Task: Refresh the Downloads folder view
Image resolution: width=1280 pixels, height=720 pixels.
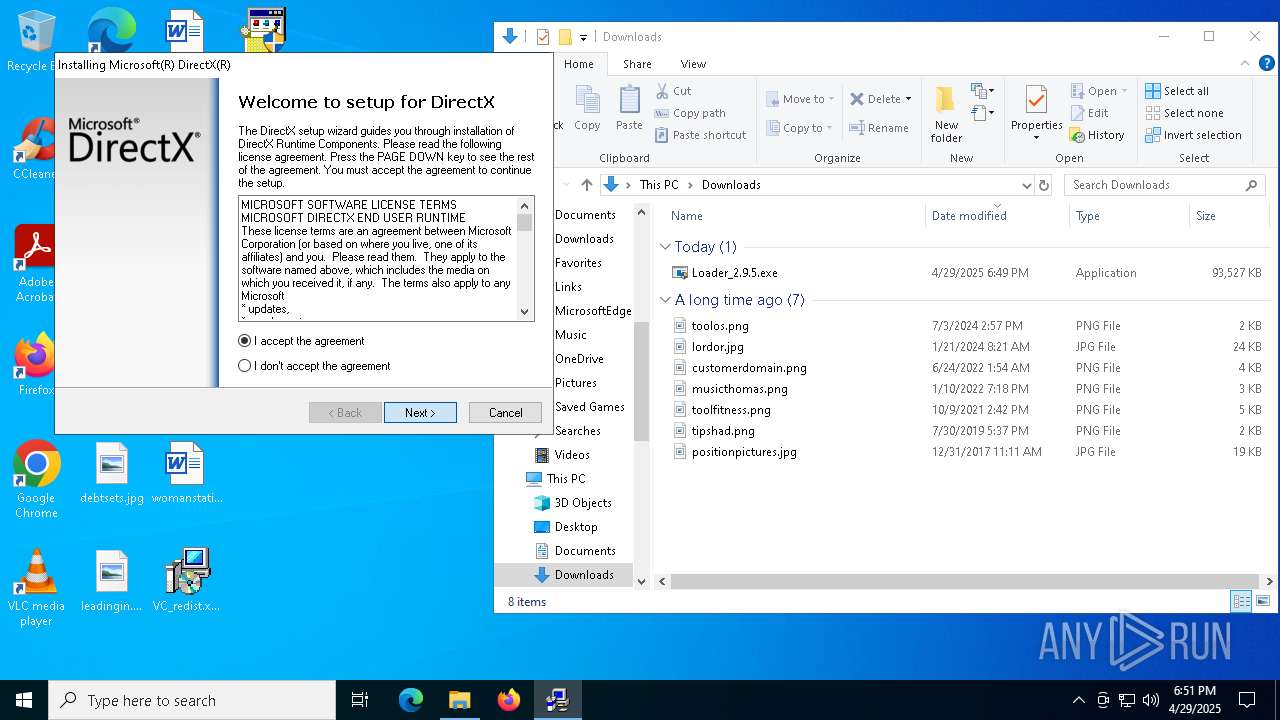Action: pyautogui.click(x=1044, y=185)
